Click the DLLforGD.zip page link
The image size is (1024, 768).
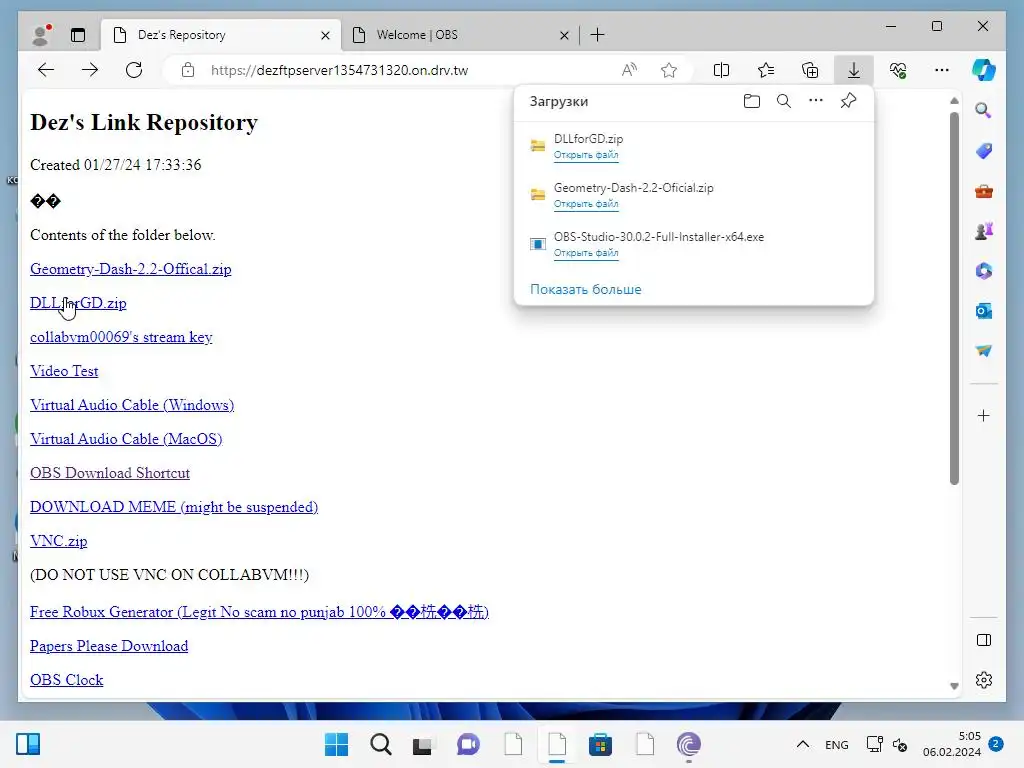[78, 303]
